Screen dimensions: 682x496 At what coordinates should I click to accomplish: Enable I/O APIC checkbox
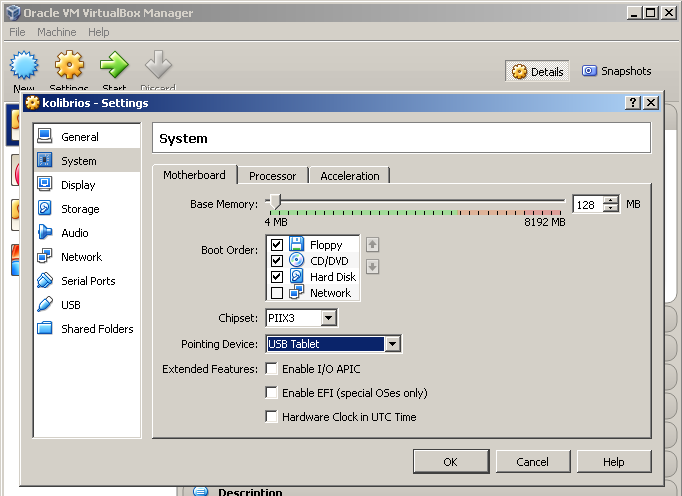pyautogui.click(x=271, y=369)
